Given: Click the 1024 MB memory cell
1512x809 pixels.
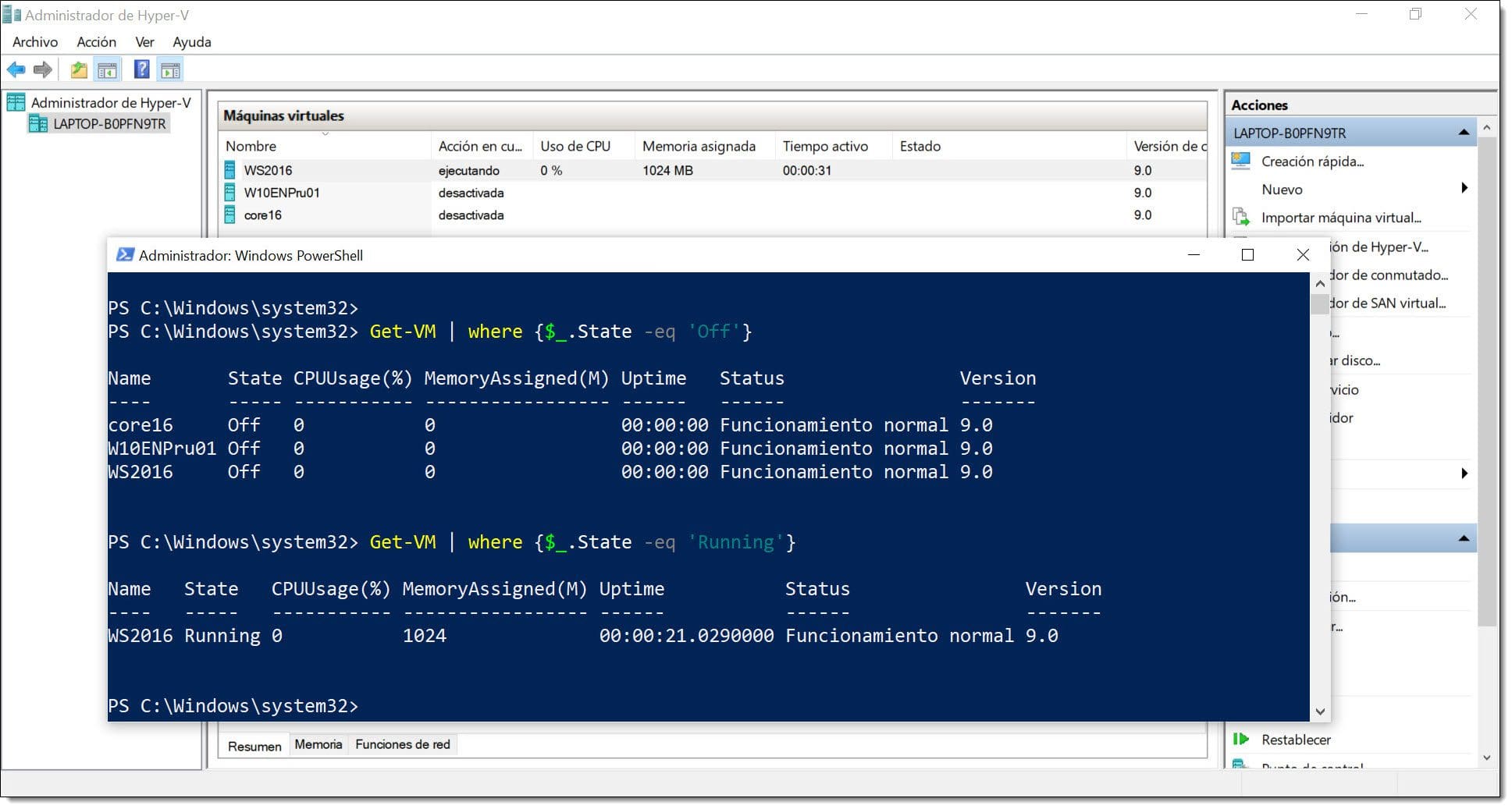Looking at the screenshot, I should (x=667, y=170).
